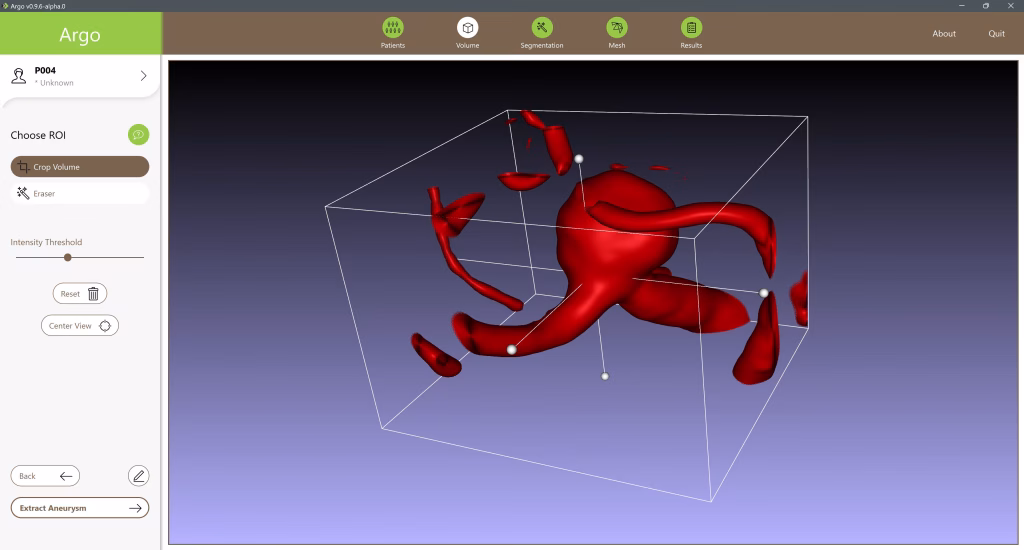
Task: Click the green help chat bubble icon
Action: (x=138, y=135)
